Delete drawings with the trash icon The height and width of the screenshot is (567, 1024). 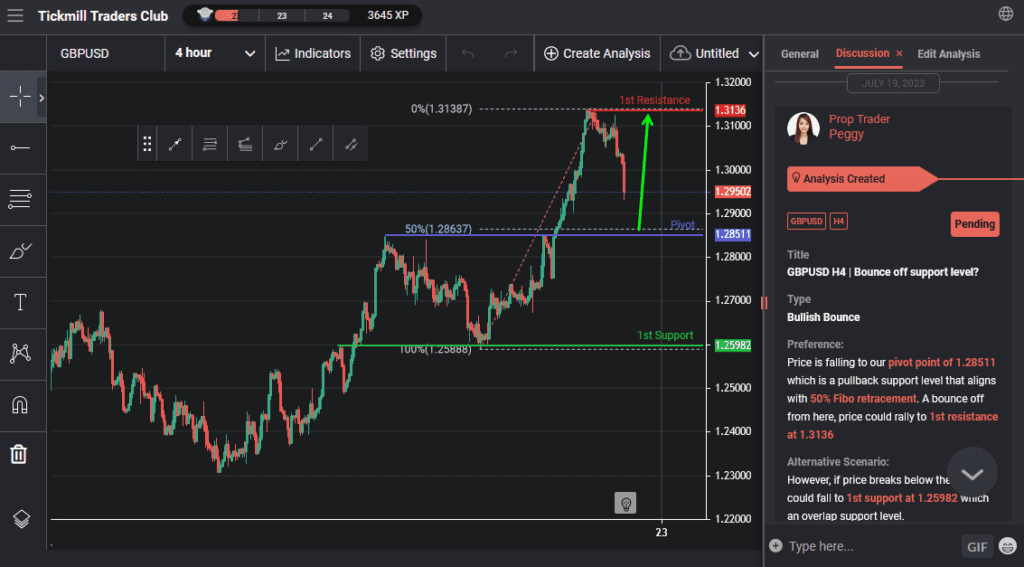coord(19,455)
